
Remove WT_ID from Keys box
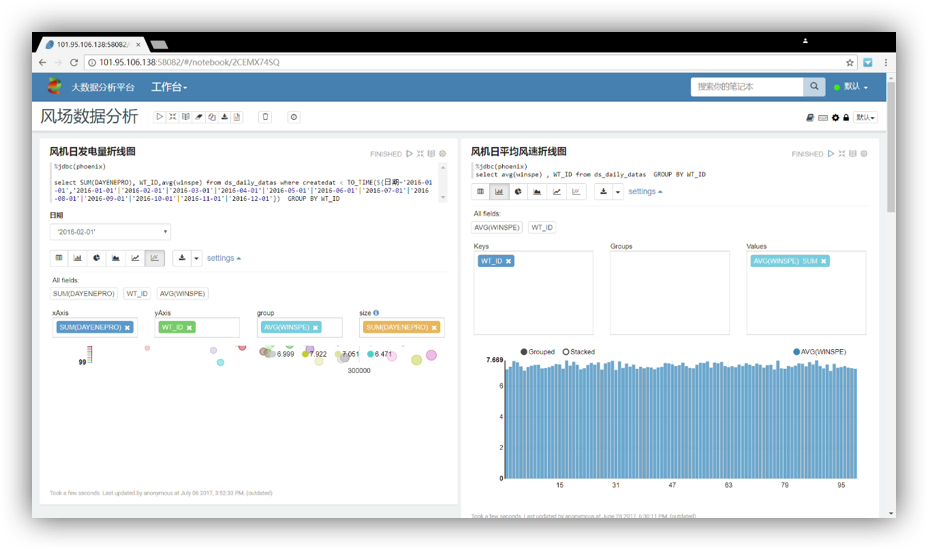pyautogui.click(x=508, y=261)
